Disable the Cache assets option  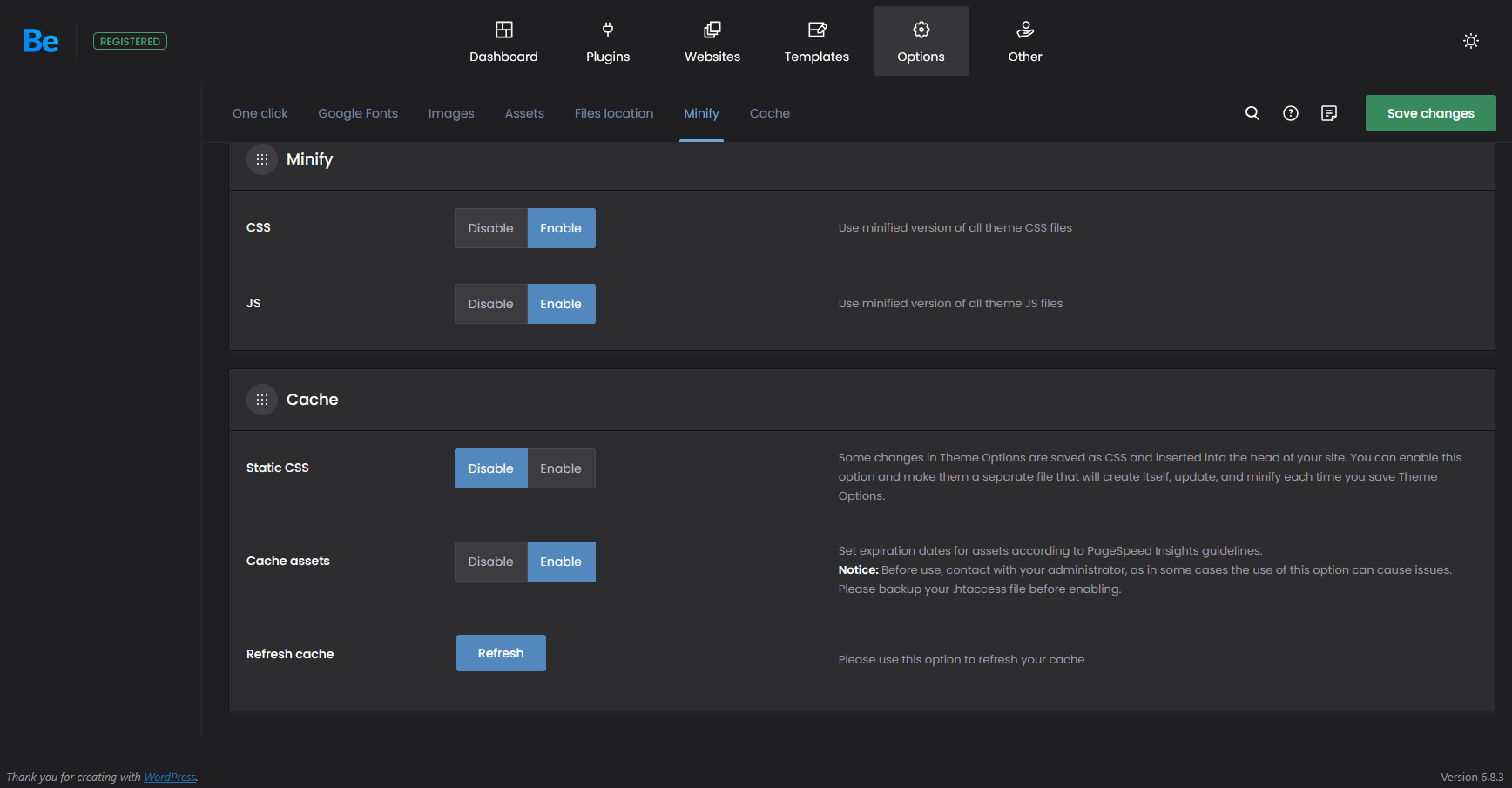490,562
